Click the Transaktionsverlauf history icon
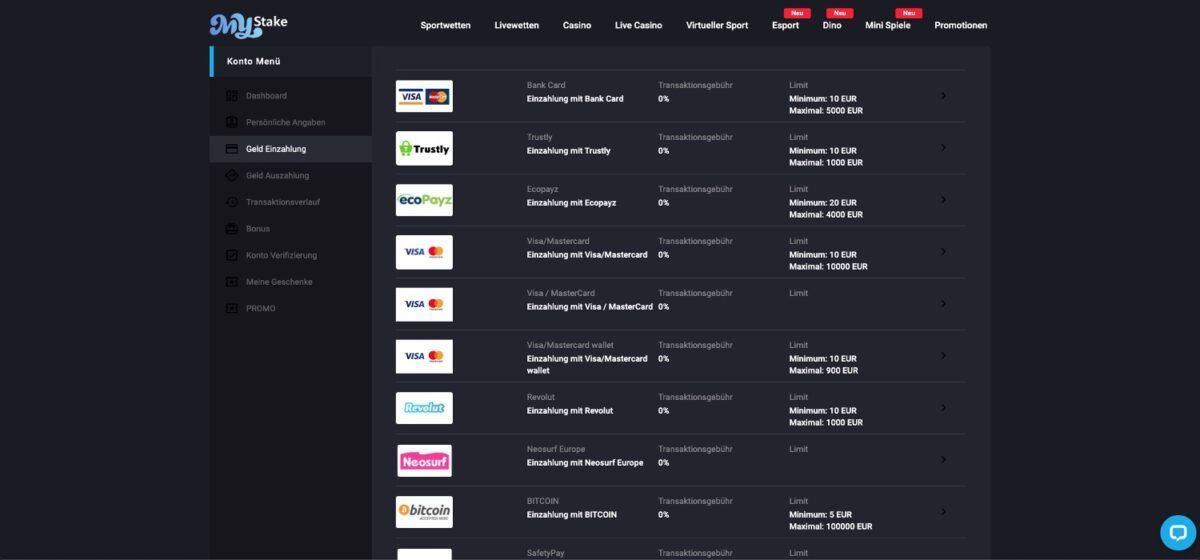 point(232,202)
